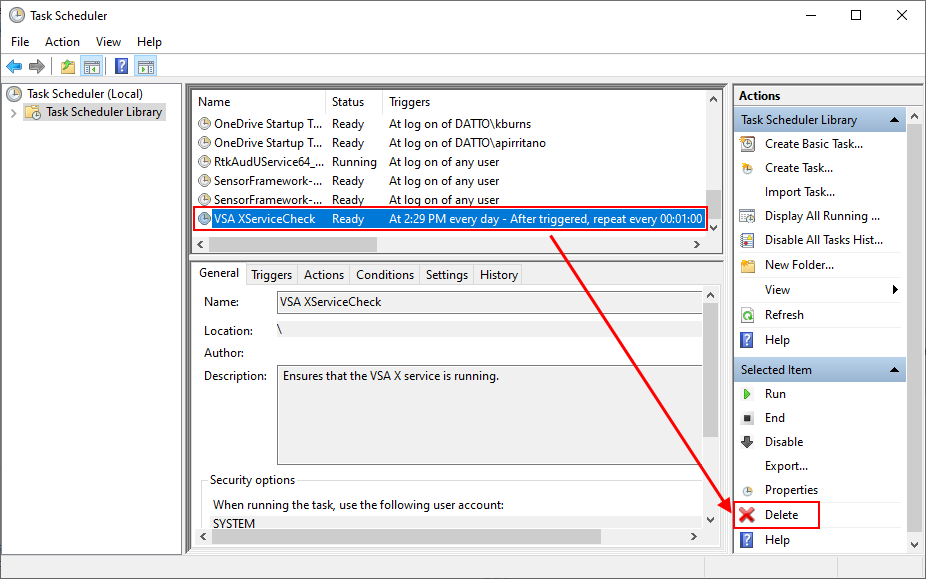The image size is (926, 579).
Task: Click Help under Selected Item actions
Action: 777,540
